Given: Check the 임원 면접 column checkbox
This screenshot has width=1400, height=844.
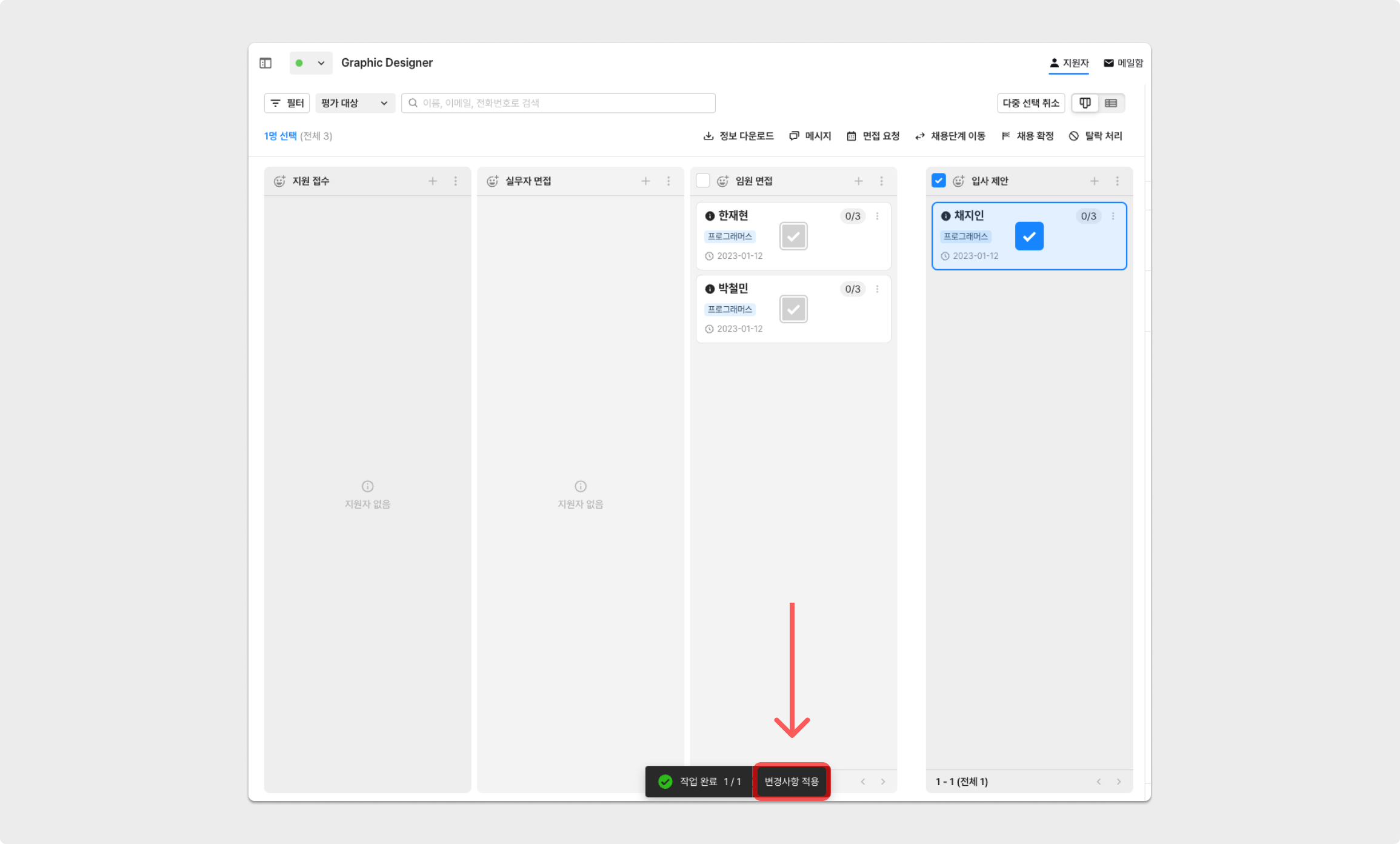Looking at the screenshot, I should point(703,181).
